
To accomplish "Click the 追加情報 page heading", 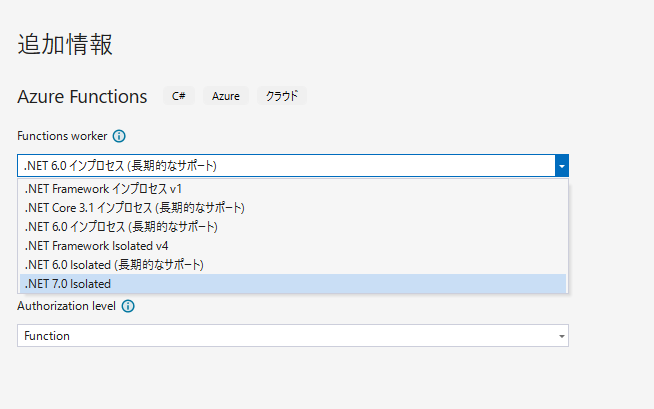I will (x=65, y=44).
